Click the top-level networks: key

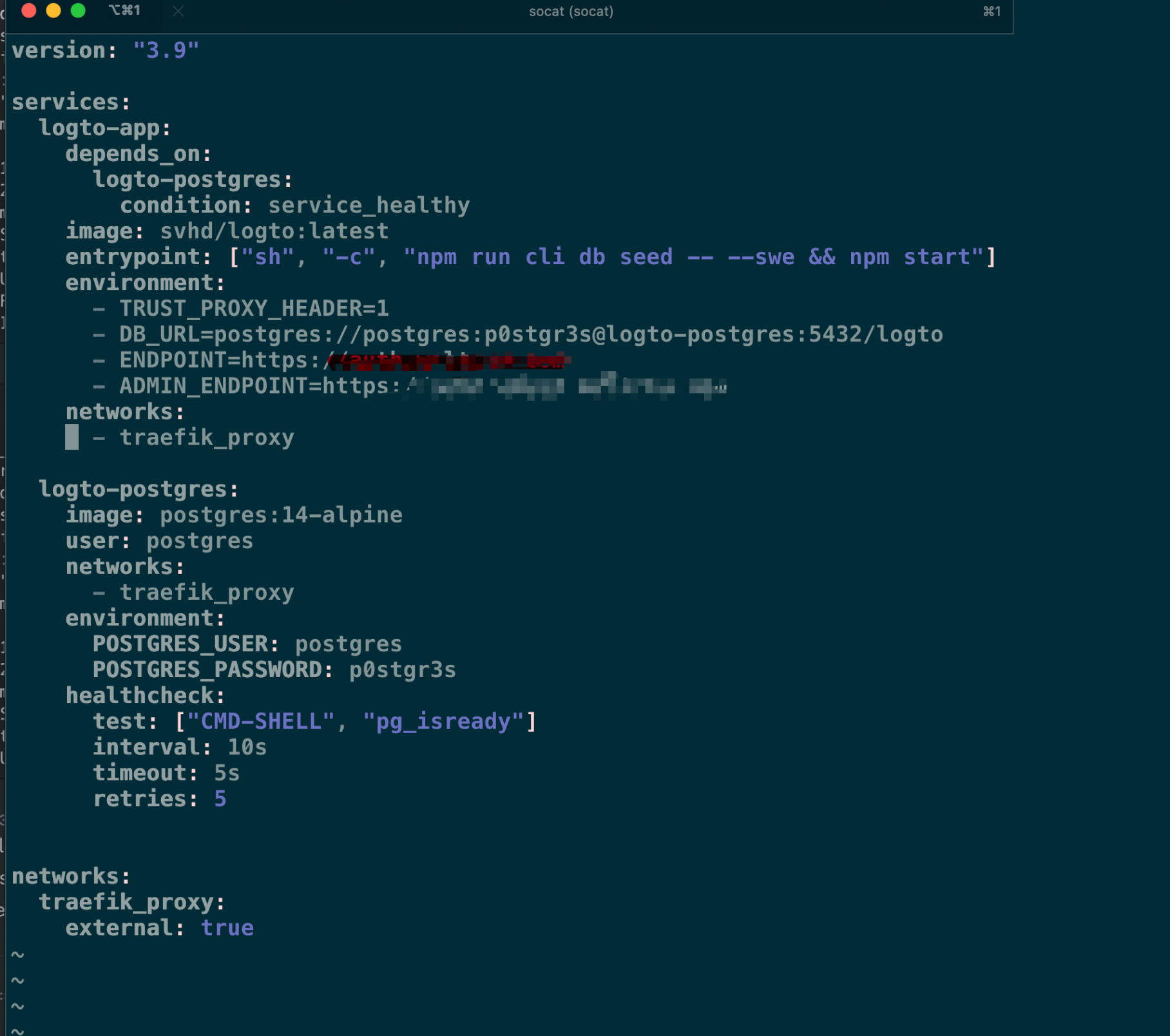pos(71,876)
